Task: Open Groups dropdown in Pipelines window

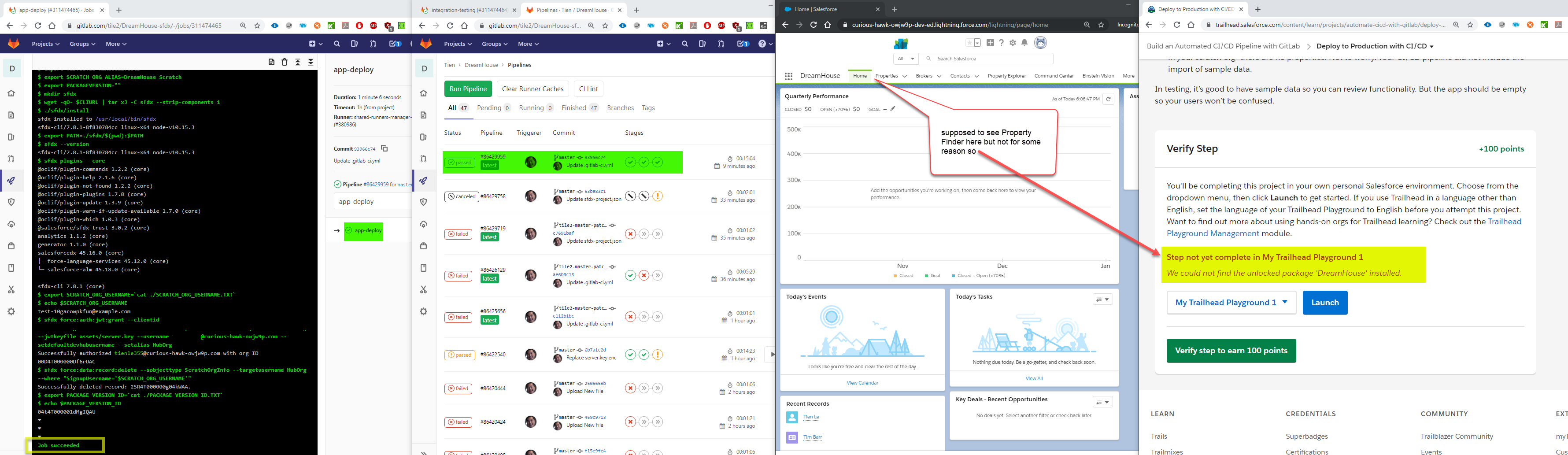Action: coord(495,44)
